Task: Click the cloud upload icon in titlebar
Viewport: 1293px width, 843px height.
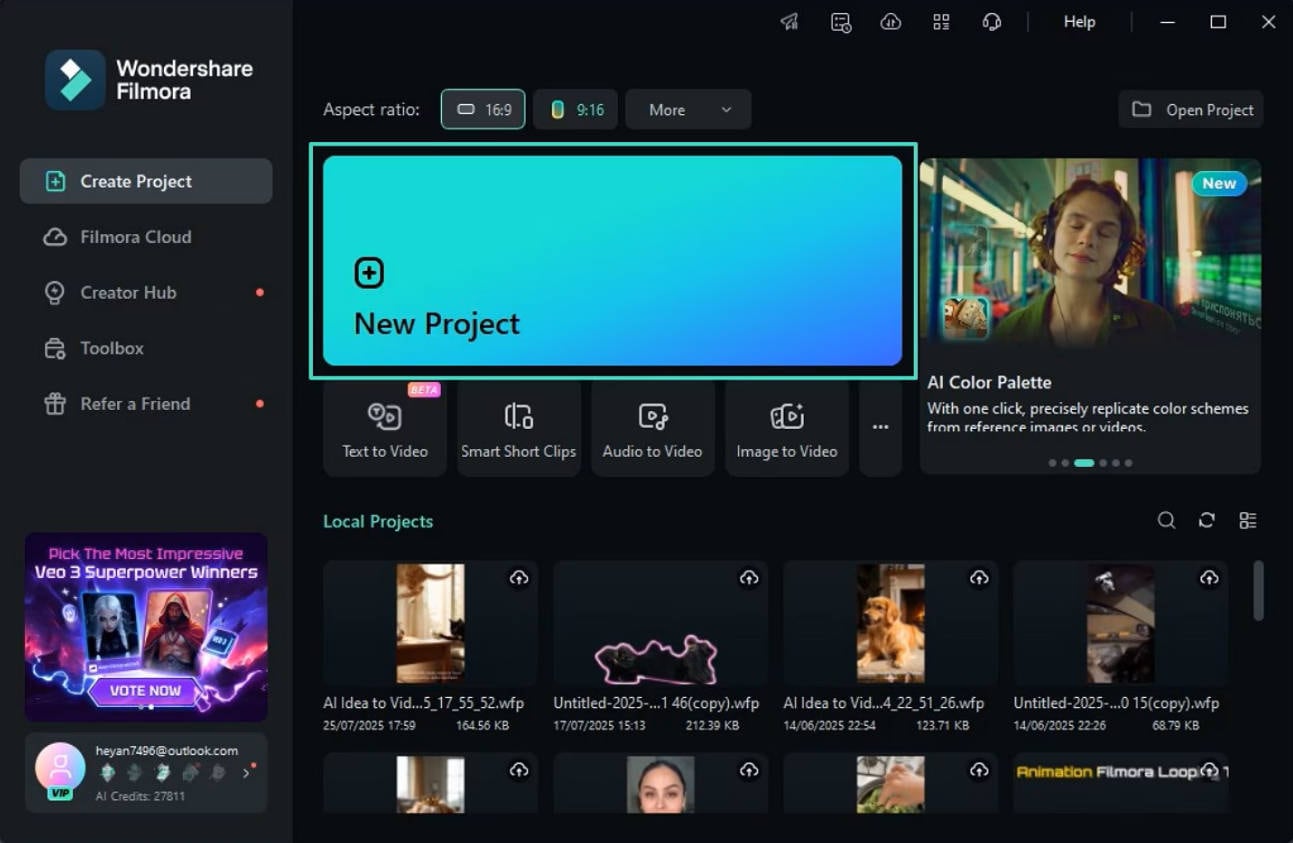Action: click(x=890, y=21)
